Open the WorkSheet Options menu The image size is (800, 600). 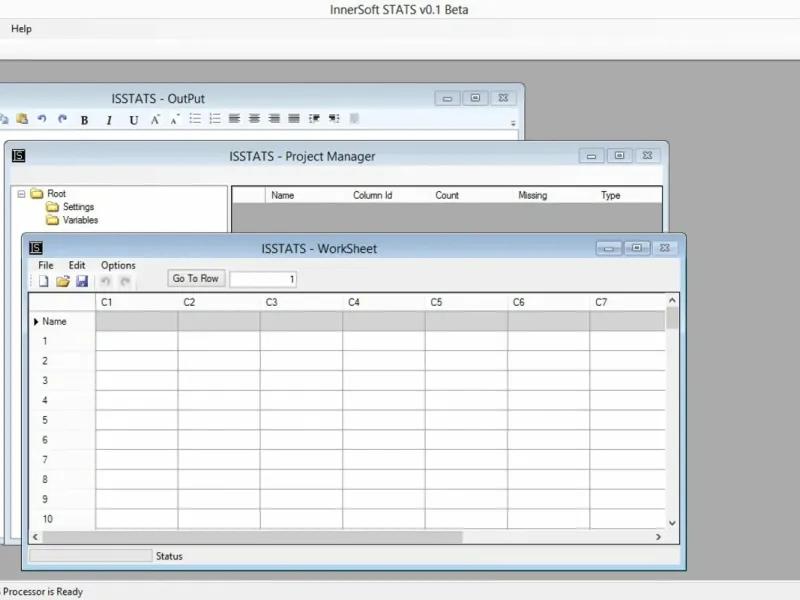click(x=118, y=265)
